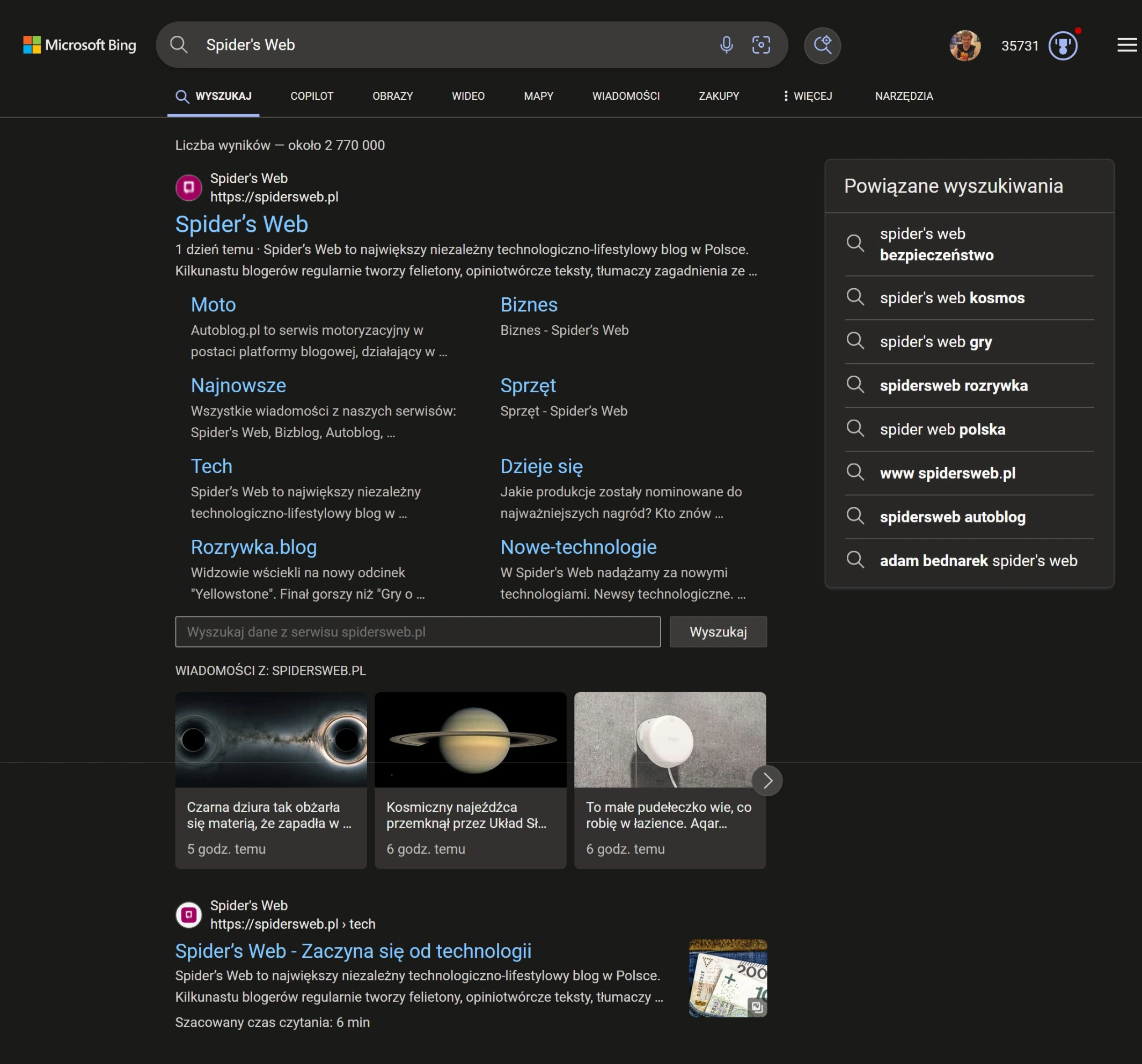
Task: Click the https://spidersweb.pl › tech URL
Action: tap(292, 924)
